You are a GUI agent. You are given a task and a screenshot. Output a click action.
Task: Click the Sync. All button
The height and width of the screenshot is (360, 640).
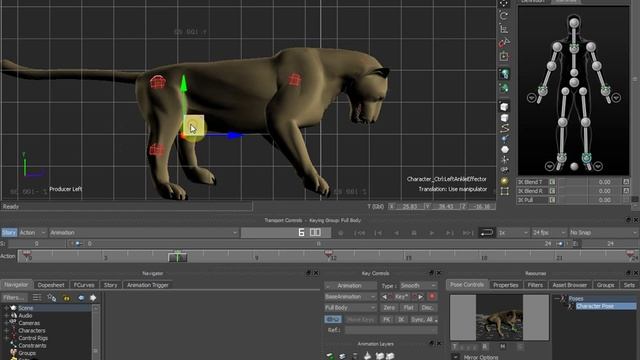pos(423,320)
